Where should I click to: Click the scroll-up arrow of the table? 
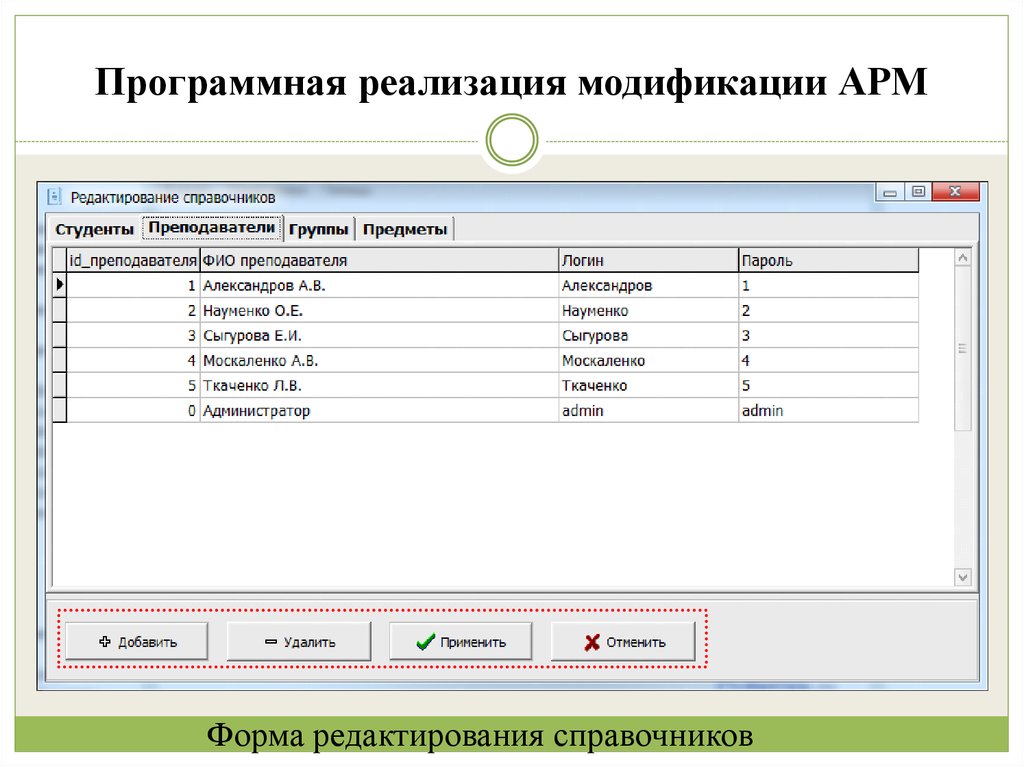(962, 258)
